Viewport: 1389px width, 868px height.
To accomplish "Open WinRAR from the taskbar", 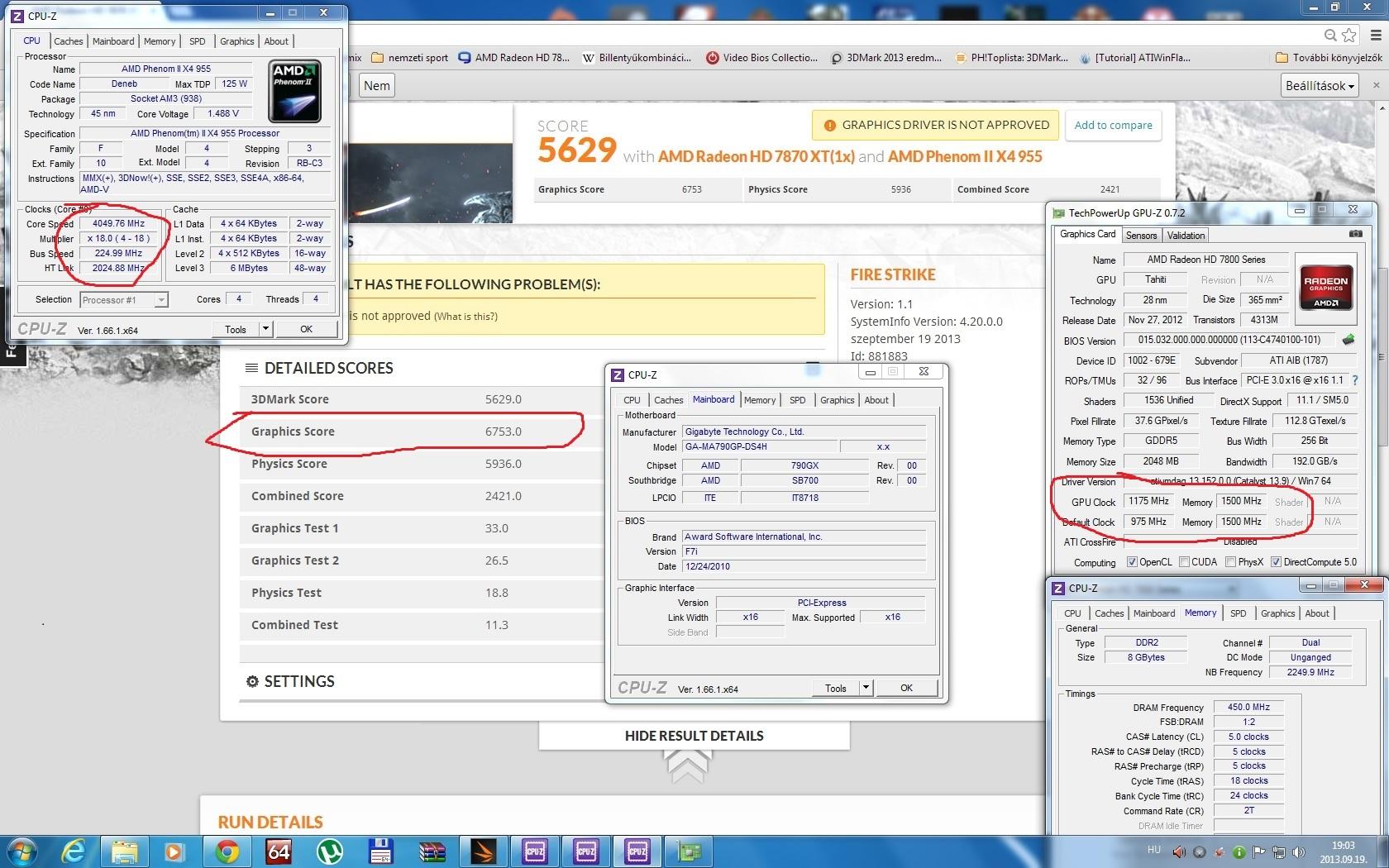I will click(x=433, y=851).
